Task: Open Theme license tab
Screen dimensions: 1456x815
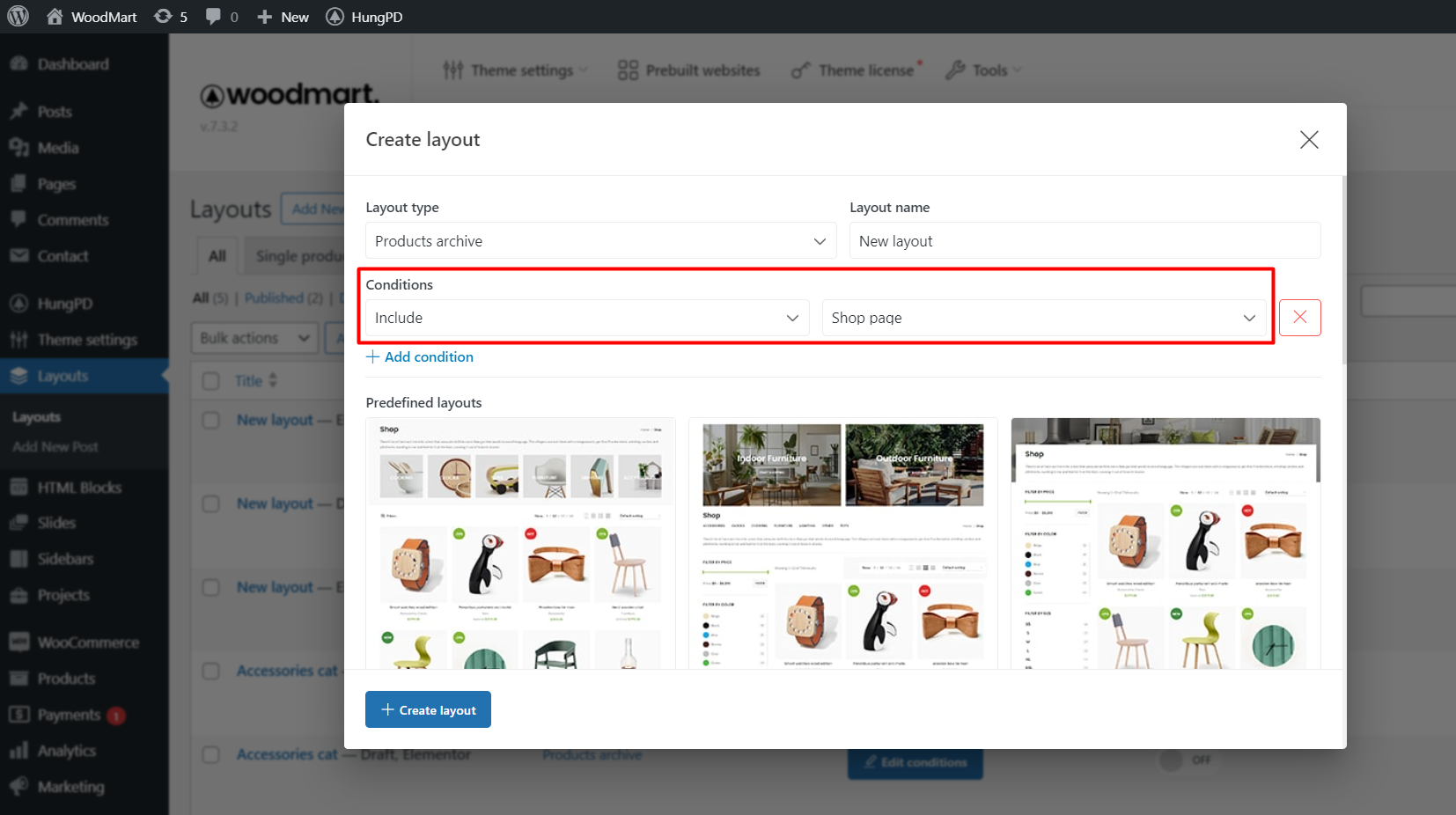Action: (857, 70)
